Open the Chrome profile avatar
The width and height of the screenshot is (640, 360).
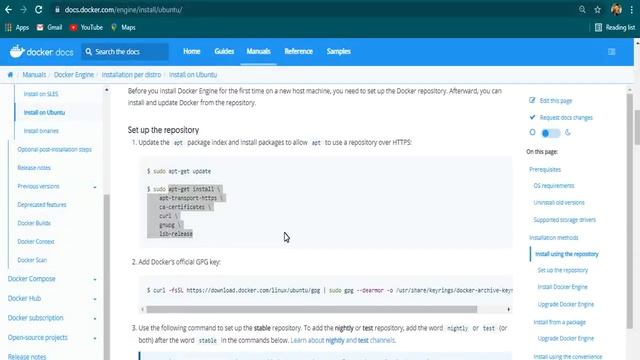pyautogui.click(x=616, y=9)
